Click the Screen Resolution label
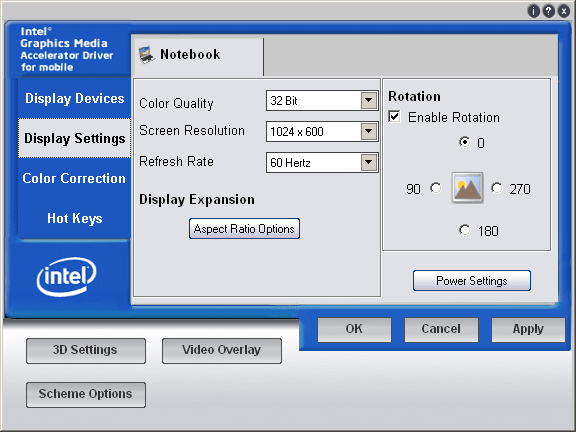This screenshot has width=576, height=432. pyautogui.click(x=192, y=130)
